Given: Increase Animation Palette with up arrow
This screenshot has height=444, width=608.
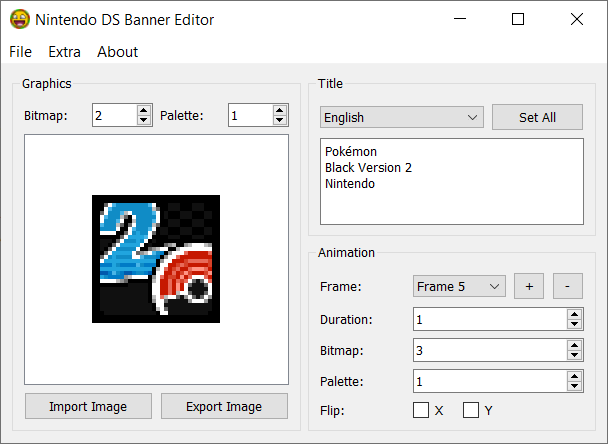Looking at the screenshot, I should coord(574,376).
